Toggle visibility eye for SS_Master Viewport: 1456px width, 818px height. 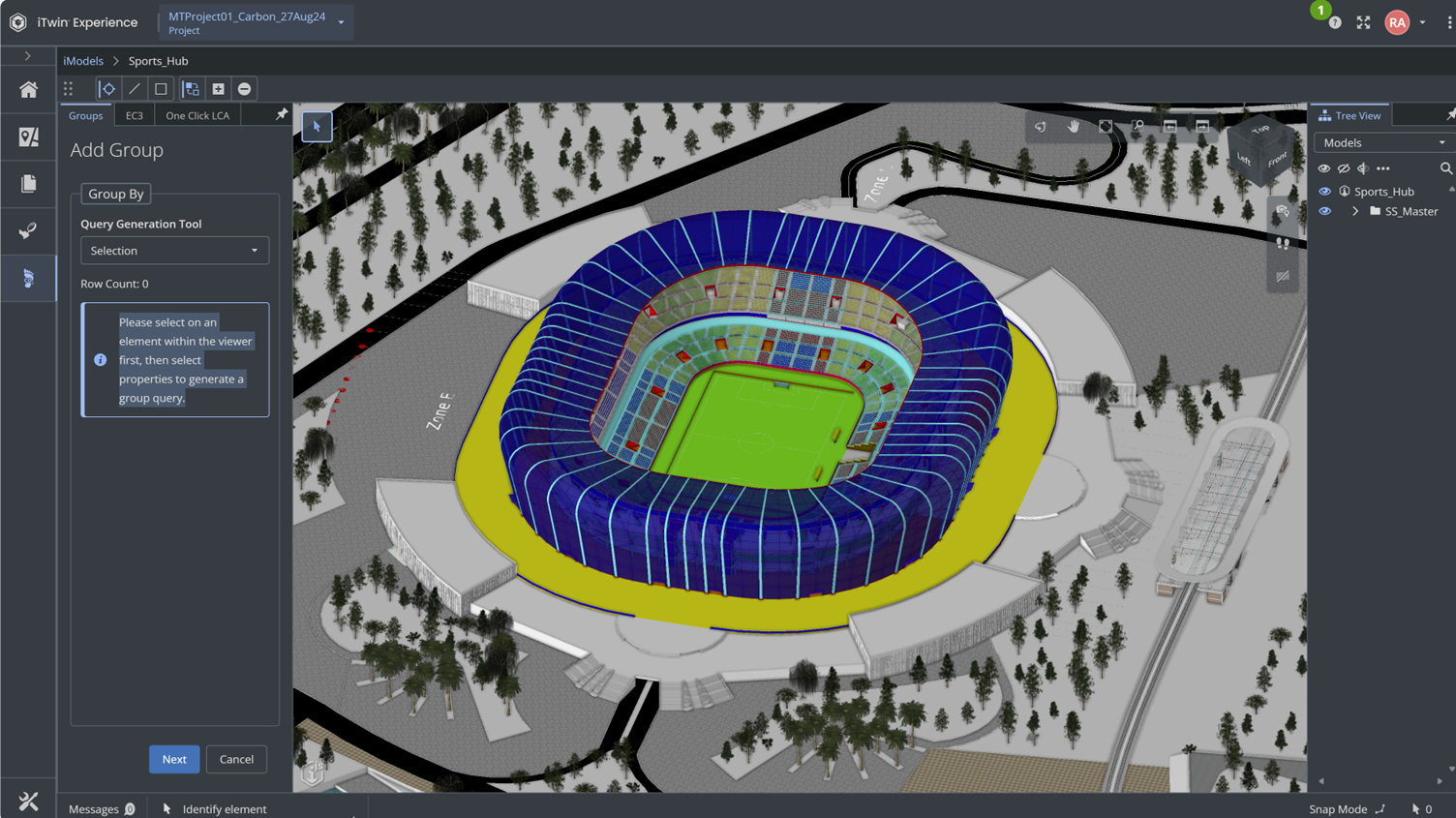coord(1324,211)
